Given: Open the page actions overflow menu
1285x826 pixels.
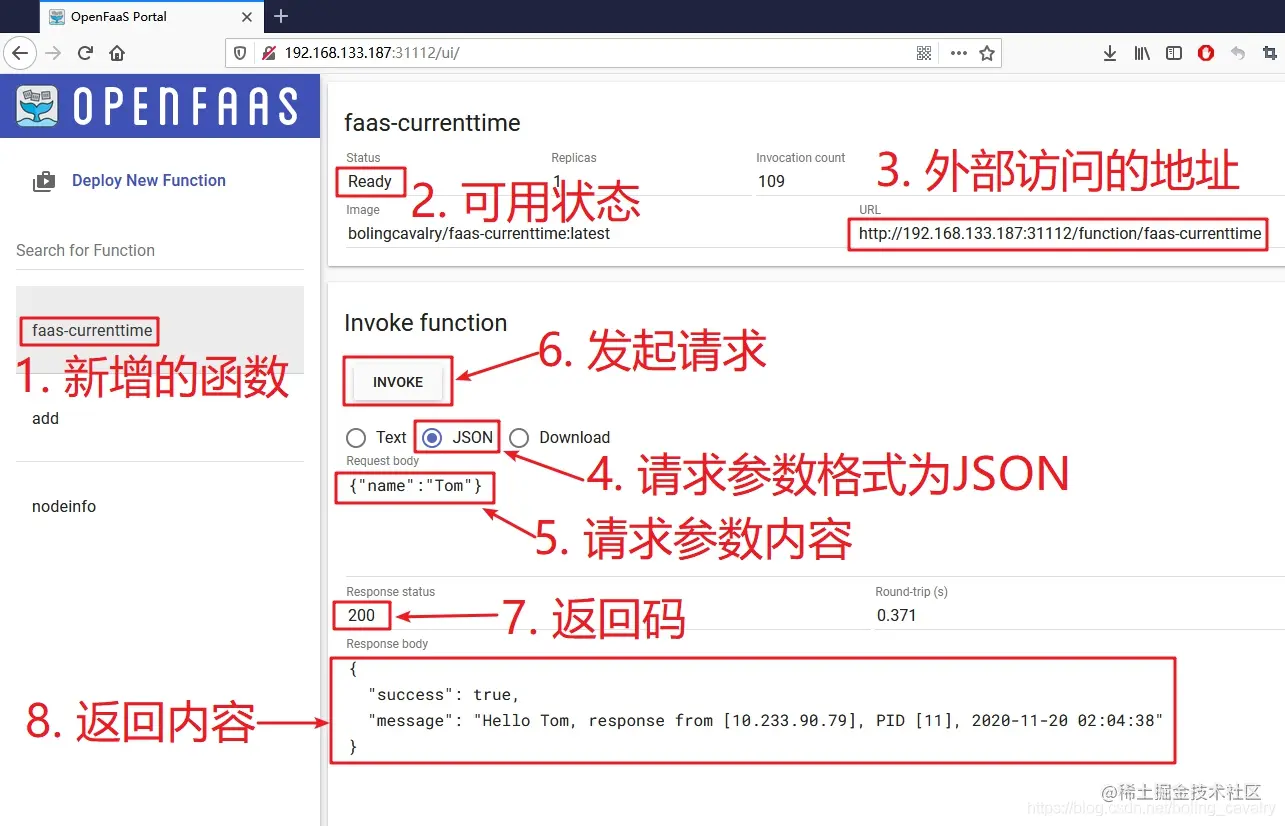Looking at the screenshot, I should point(957,53).
